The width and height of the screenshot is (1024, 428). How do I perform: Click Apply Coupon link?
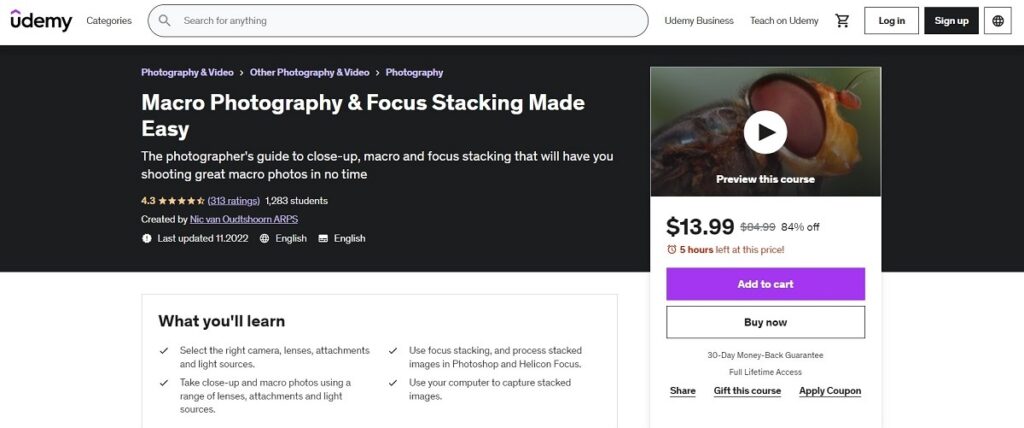830,391
